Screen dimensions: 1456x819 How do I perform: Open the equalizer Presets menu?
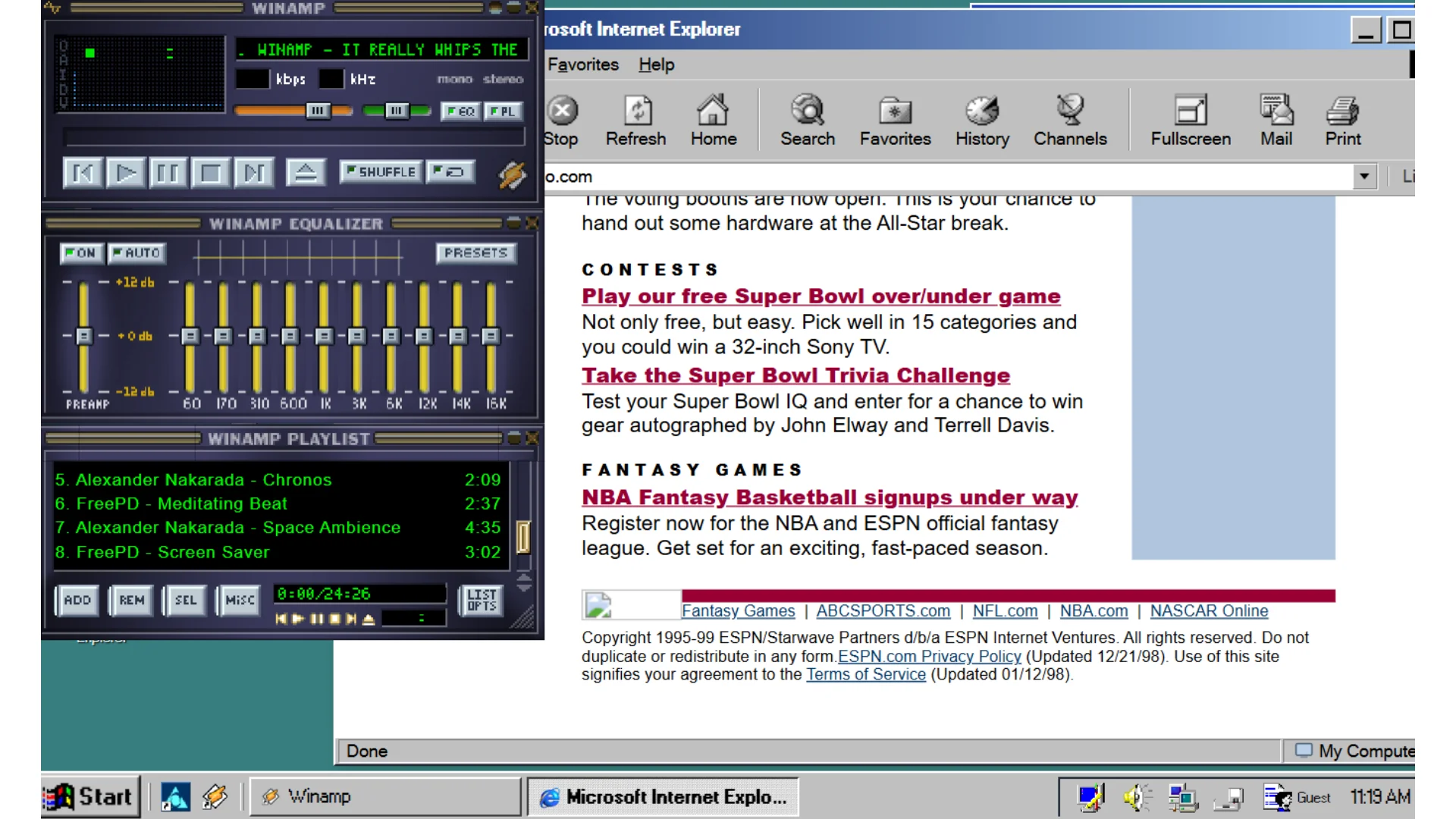click(476, 253)
